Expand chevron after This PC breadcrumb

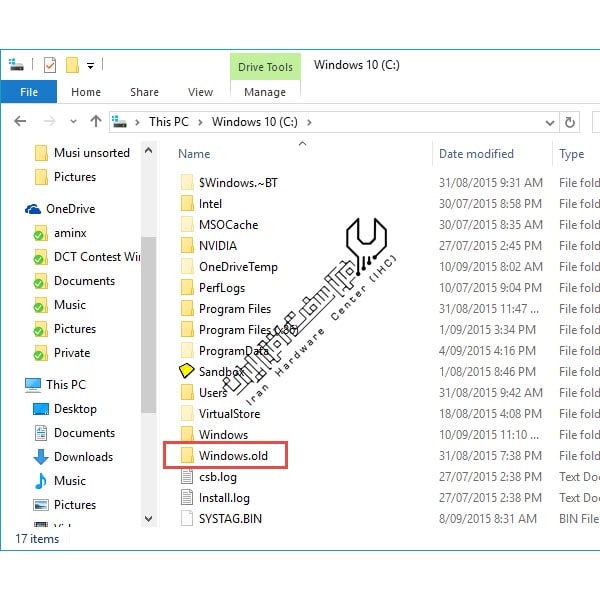(200, 122)
